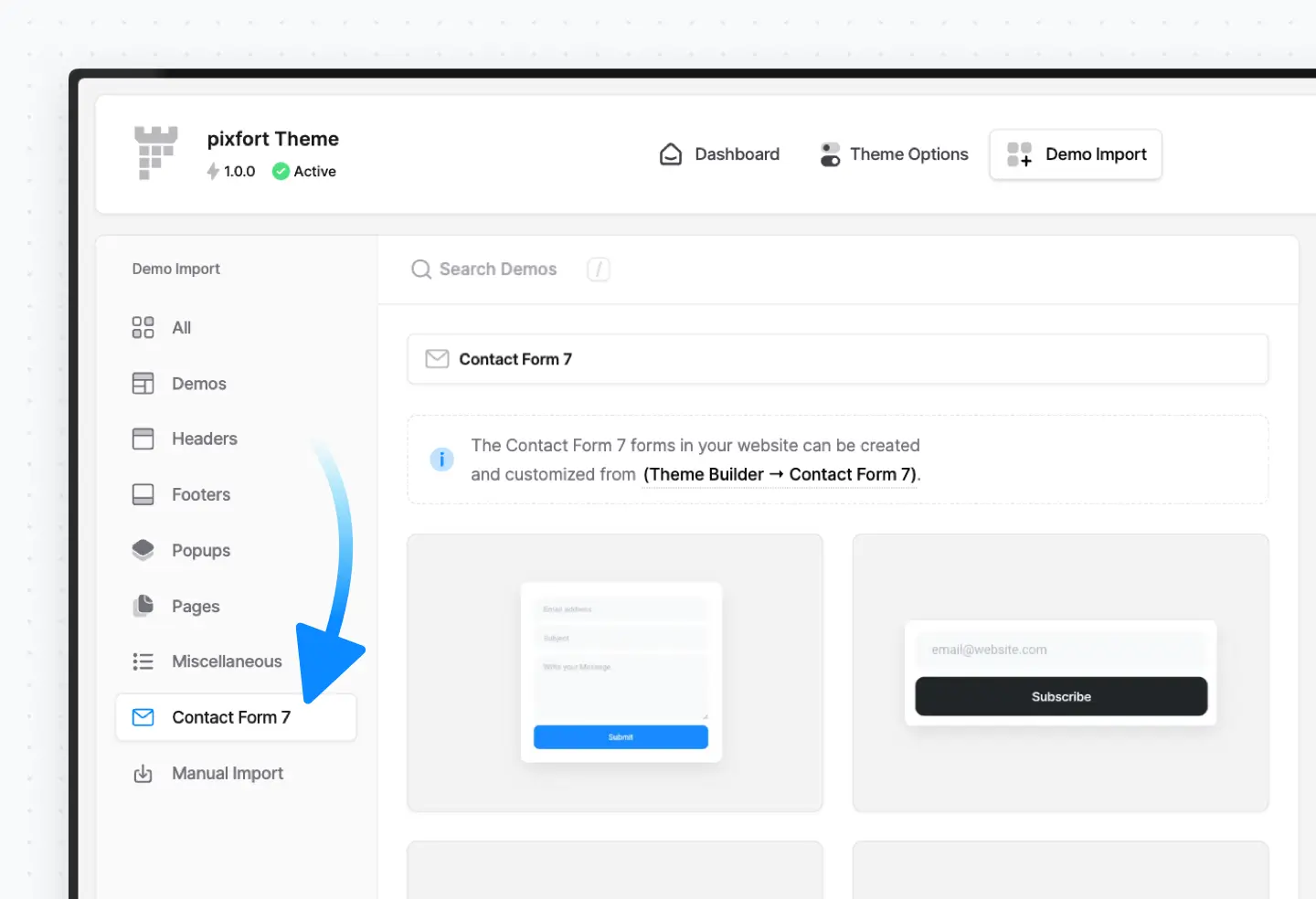The width and height of the screenshot is (1316, 899).
Task: Click the Demos layout icon
Action: [x=143, y=384]
